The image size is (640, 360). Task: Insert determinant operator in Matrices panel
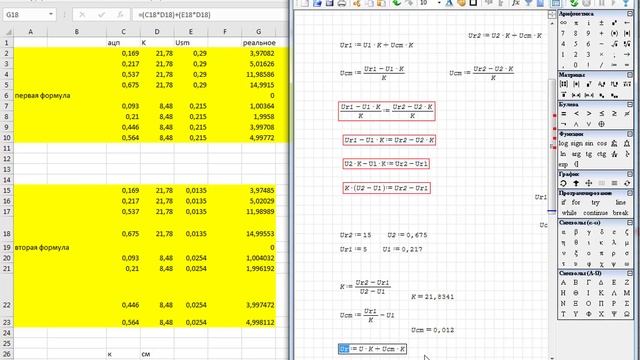click(576, 84)
